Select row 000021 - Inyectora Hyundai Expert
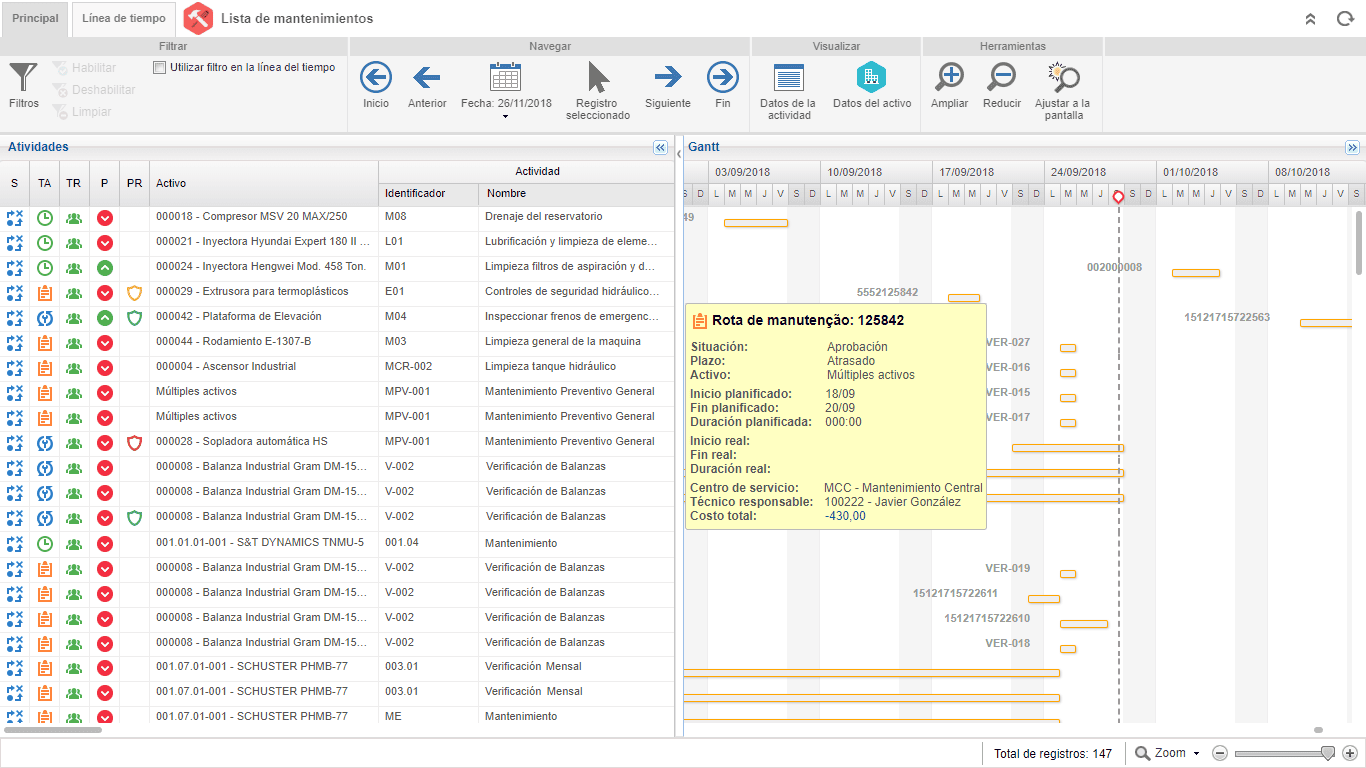 point(337,242)
